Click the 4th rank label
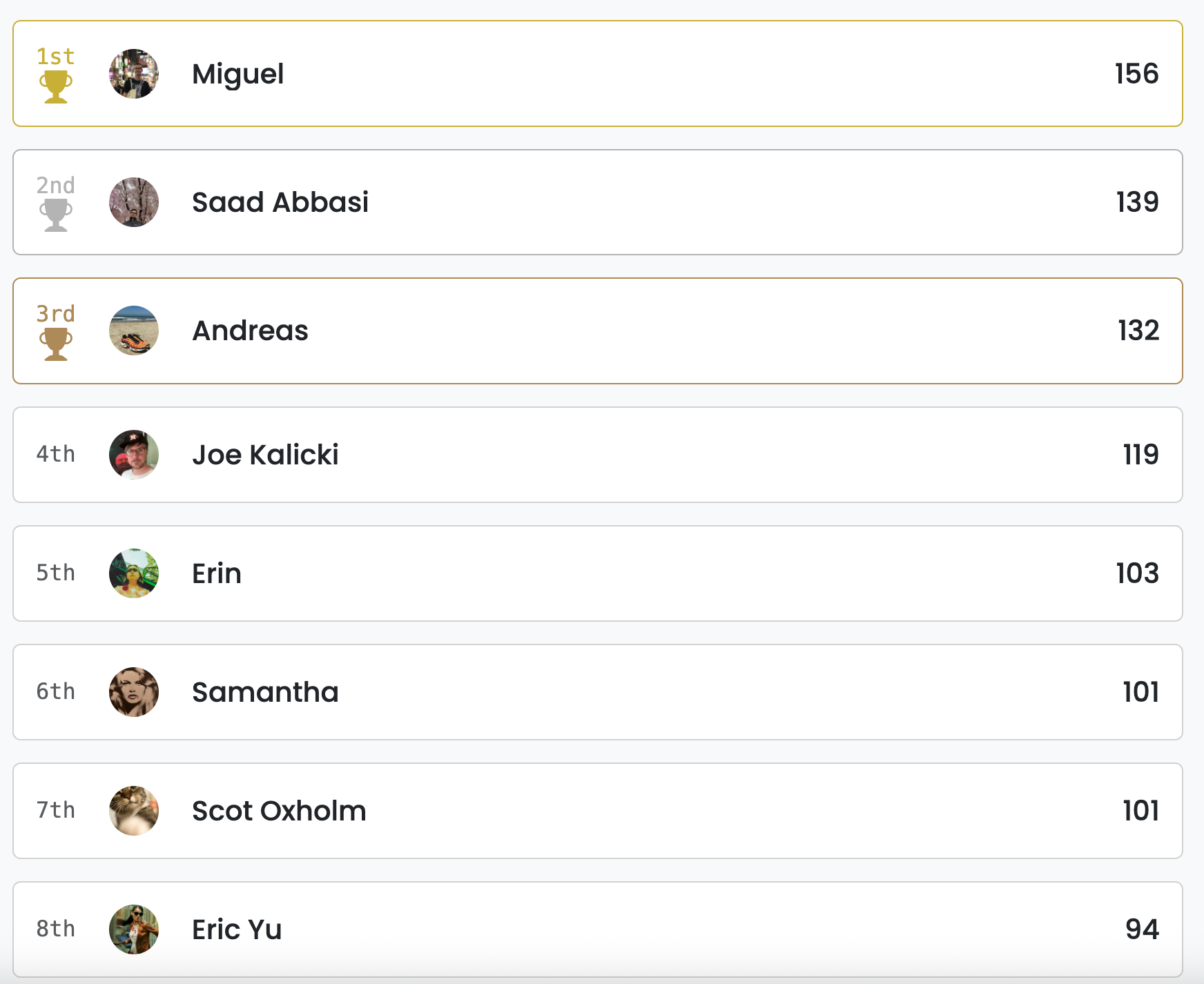The width and height of the screenshot is (1204, 984). [56, 454]
